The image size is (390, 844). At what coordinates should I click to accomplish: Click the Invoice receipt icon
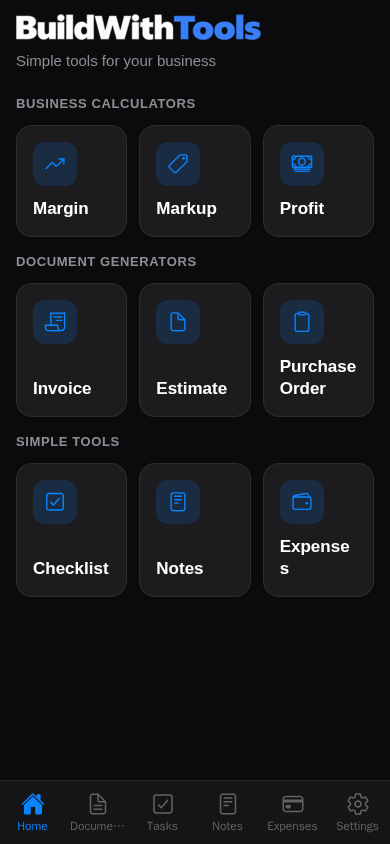pos(55,322)
